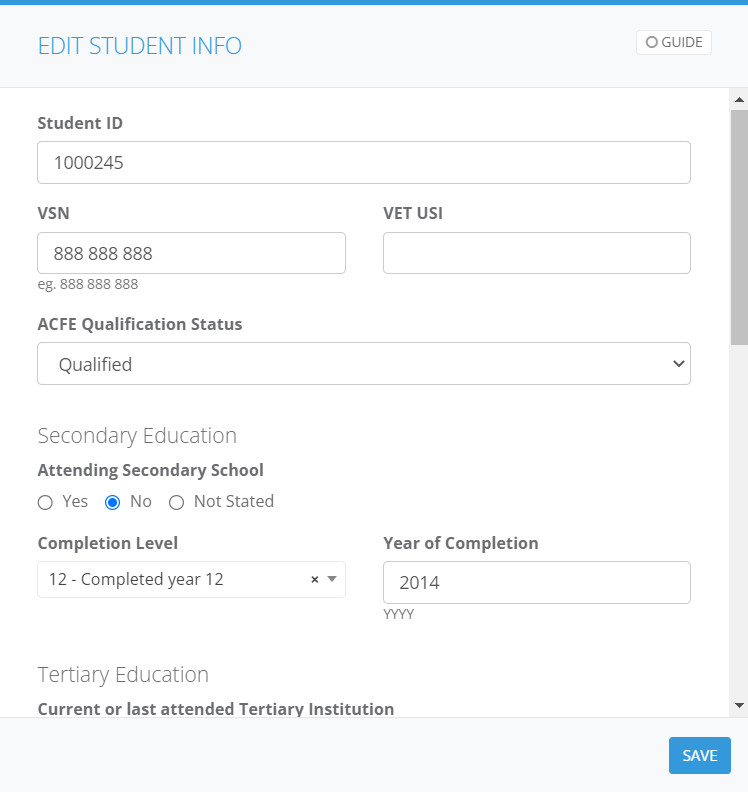The height and width of the screenshot is (792, 748).
Task: Open the GUIDE help button
Action: [673, 43]
